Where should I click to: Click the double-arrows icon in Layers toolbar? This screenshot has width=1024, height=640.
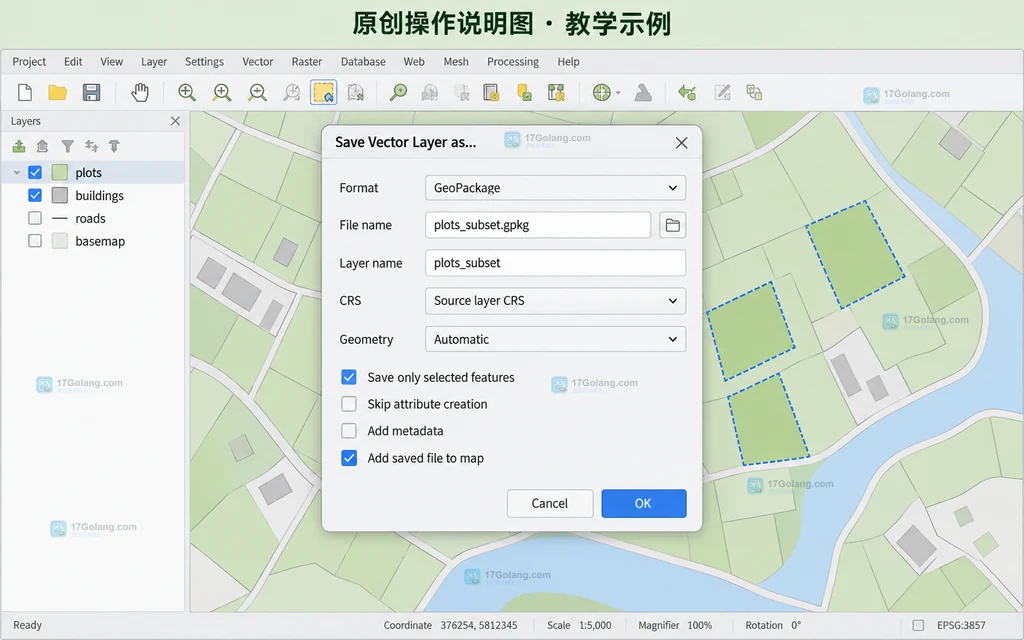tap(91, 146)
